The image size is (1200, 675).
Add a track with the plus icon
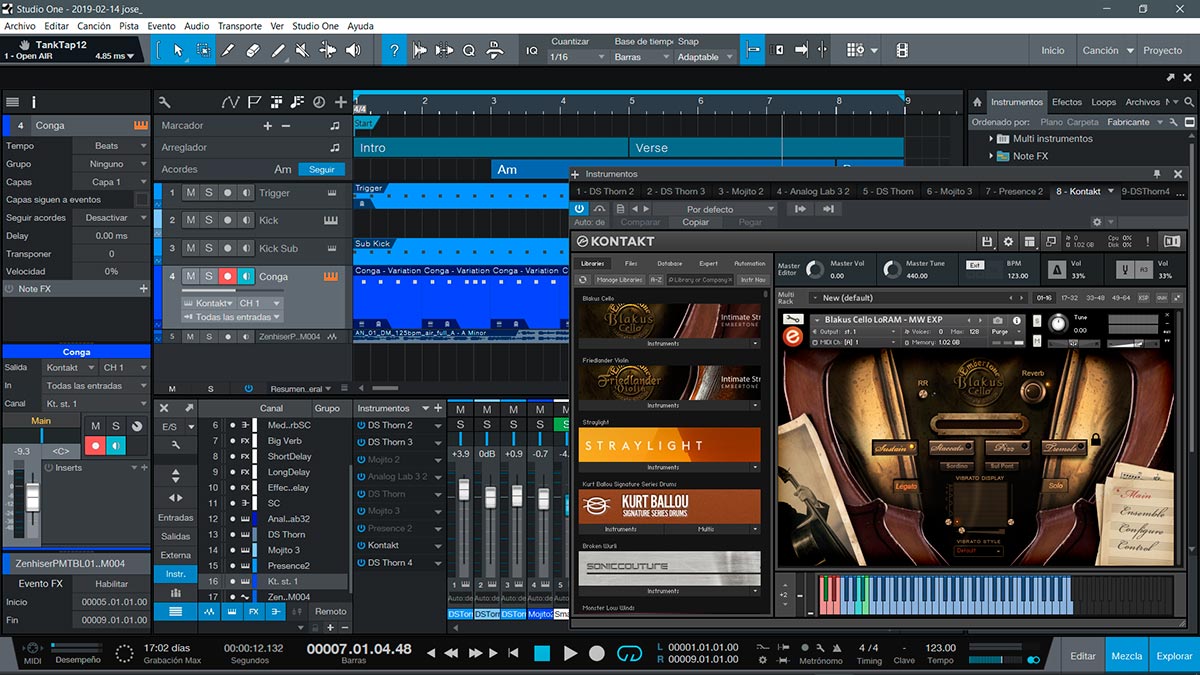coord(341,102)
